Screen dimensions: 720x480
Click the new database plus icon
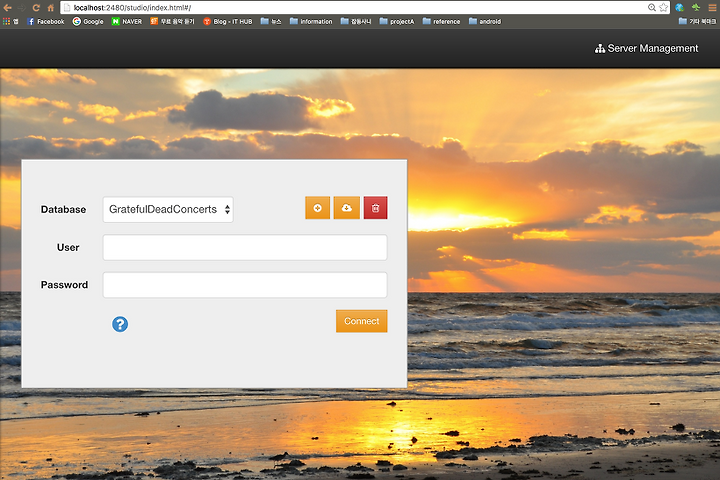(317, 208)
